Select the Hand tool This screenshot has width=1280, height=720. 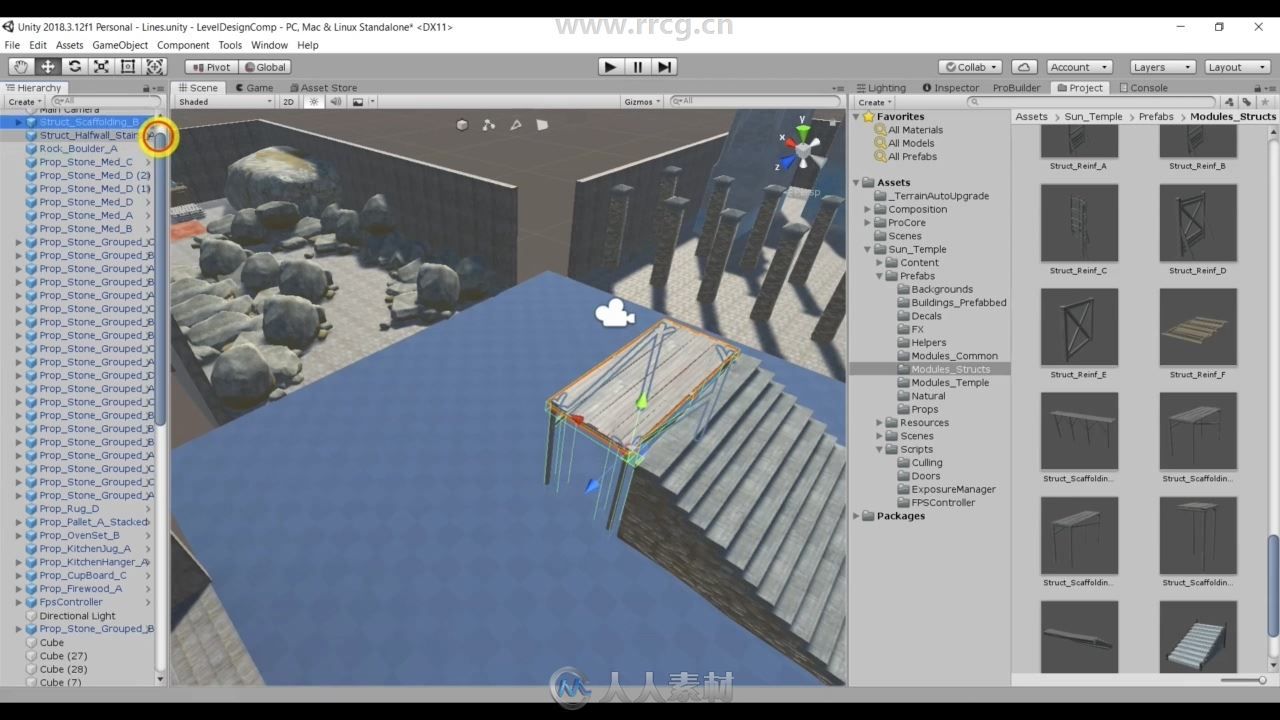[x=20, y=67]
